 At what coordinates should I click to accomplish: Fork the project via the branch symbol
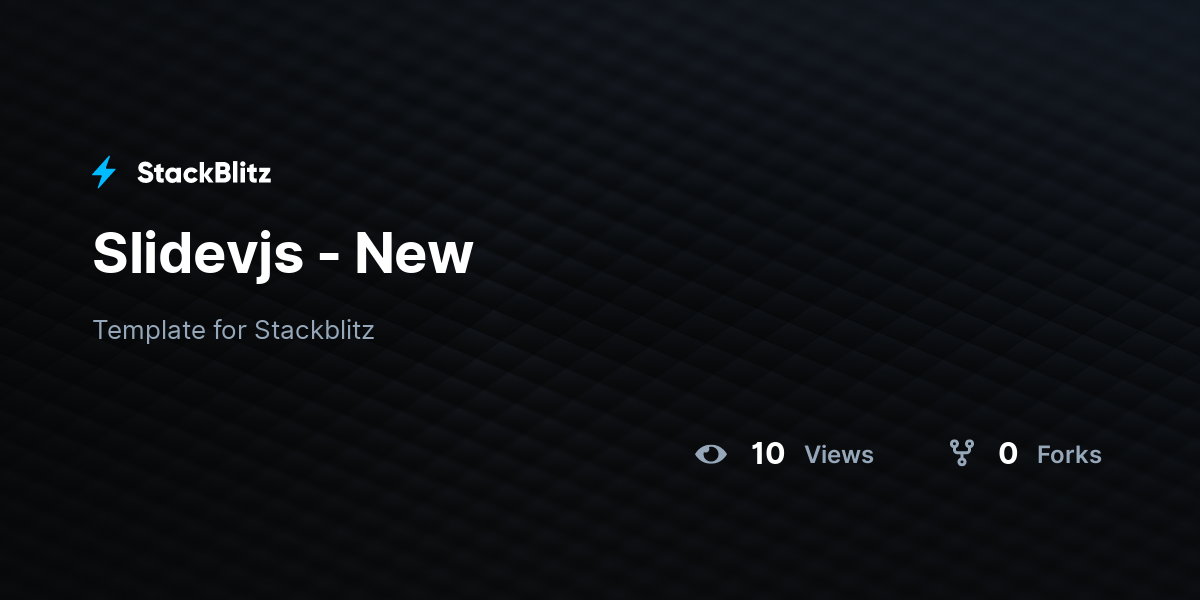point(962,453)
